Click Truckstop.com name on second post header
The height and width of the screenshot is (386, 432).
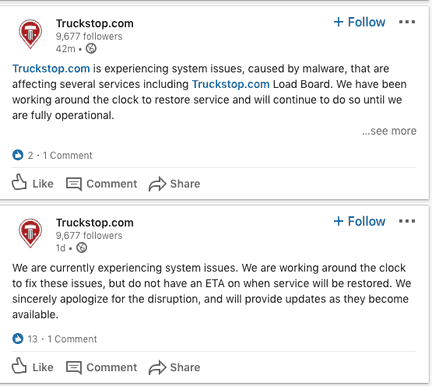(95, 222)
